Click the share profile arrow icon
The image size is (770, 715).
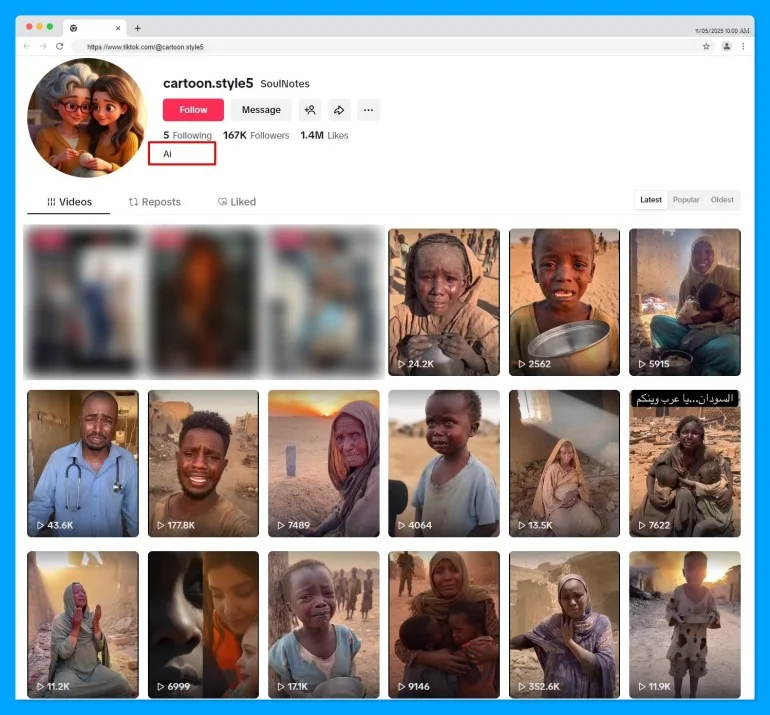[339, 110]
